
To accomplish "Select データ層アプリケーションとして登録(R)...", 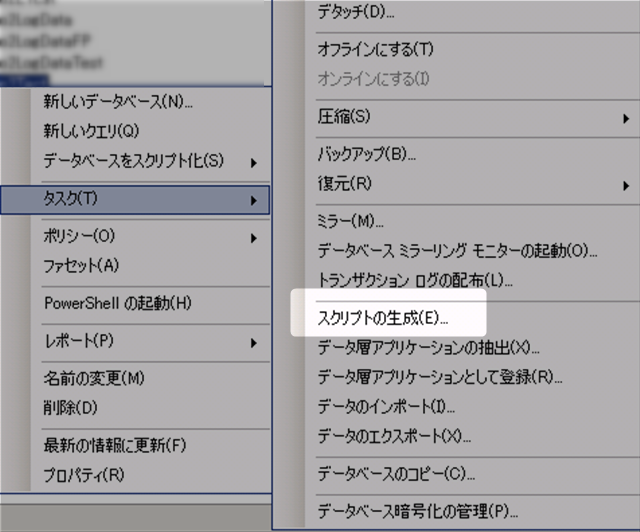I will coord(440,377).
